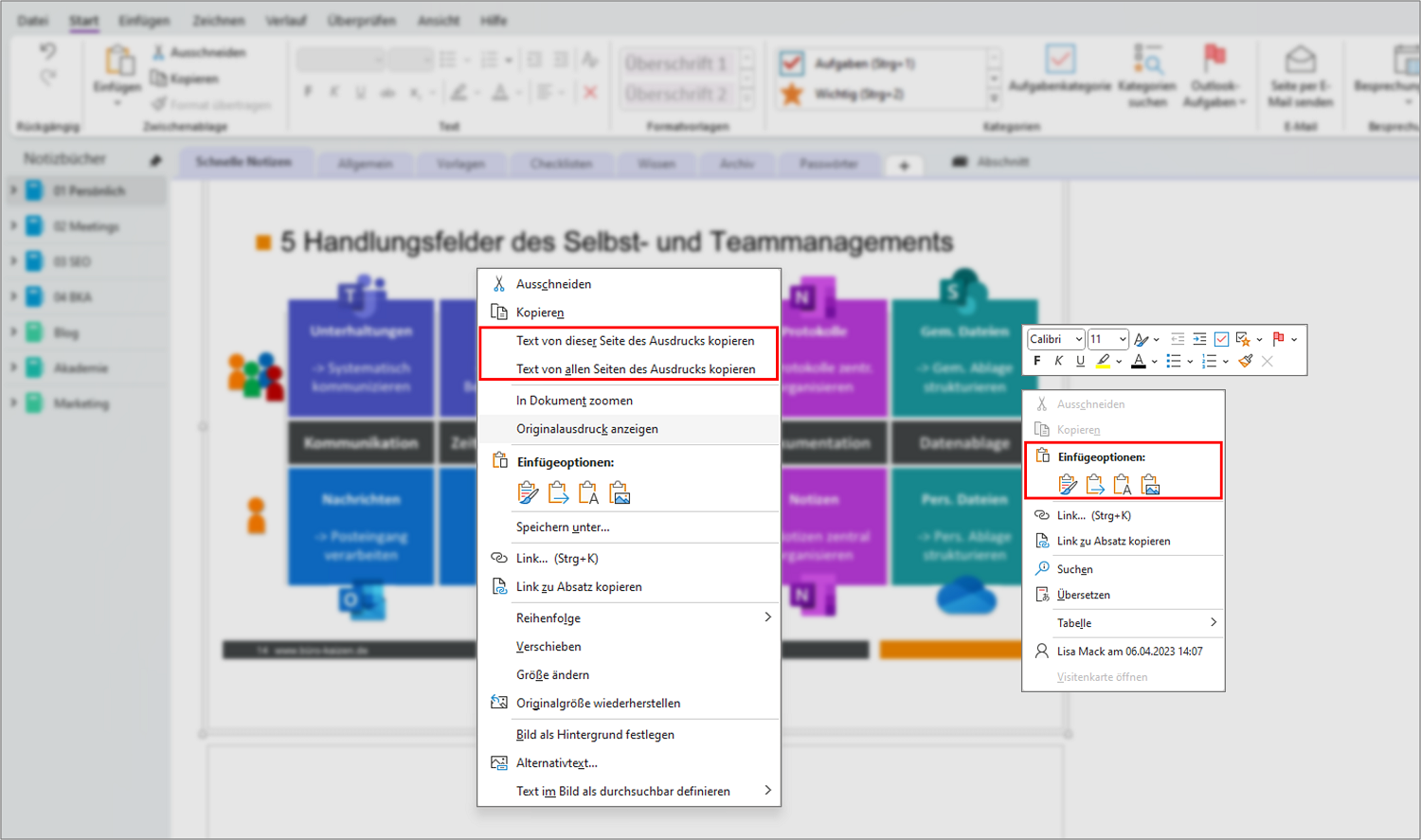Expand the Reihenfolge submenu
This screenshot has height=840, width=1421.
click(x=629, y=618)
